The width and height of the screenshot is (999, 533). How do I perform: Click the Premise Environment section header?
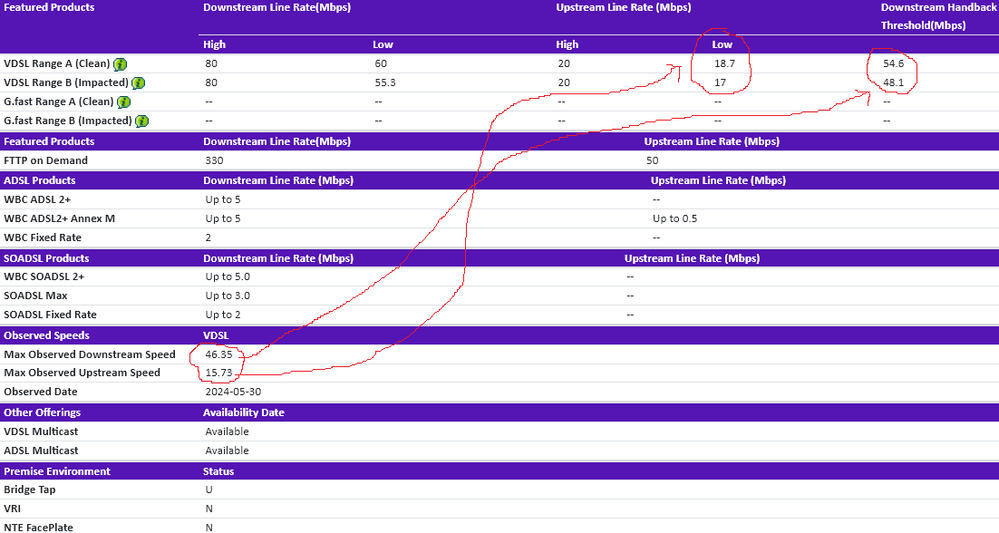[57, 471]
